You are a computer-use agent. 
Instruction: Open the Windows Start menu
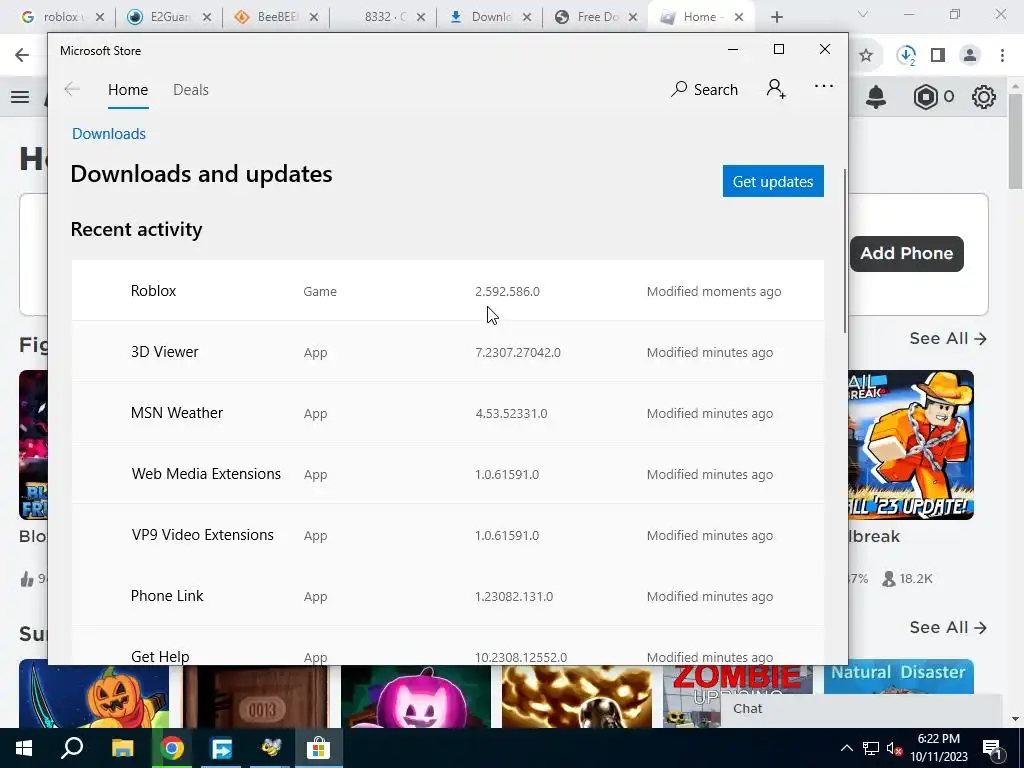click(x=24, y=748)
